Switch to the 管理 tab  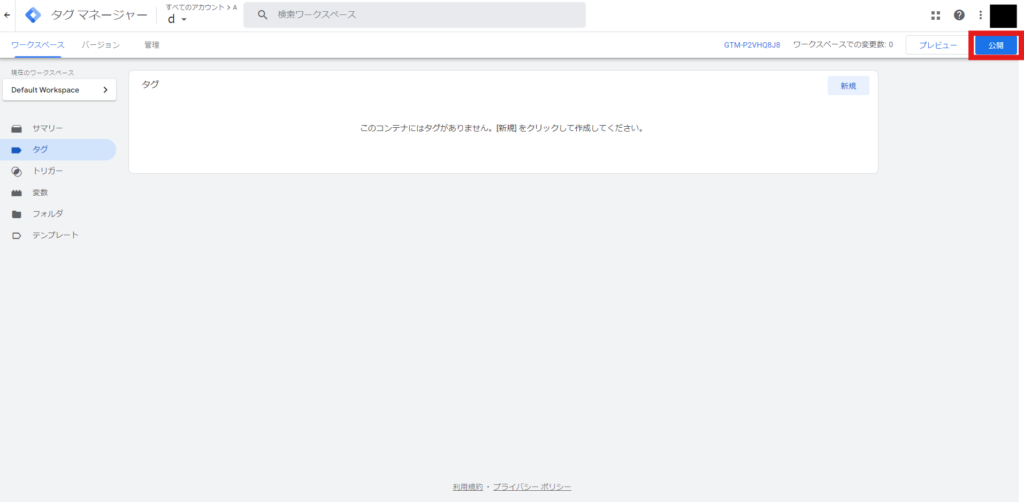(x=151, y=45)
